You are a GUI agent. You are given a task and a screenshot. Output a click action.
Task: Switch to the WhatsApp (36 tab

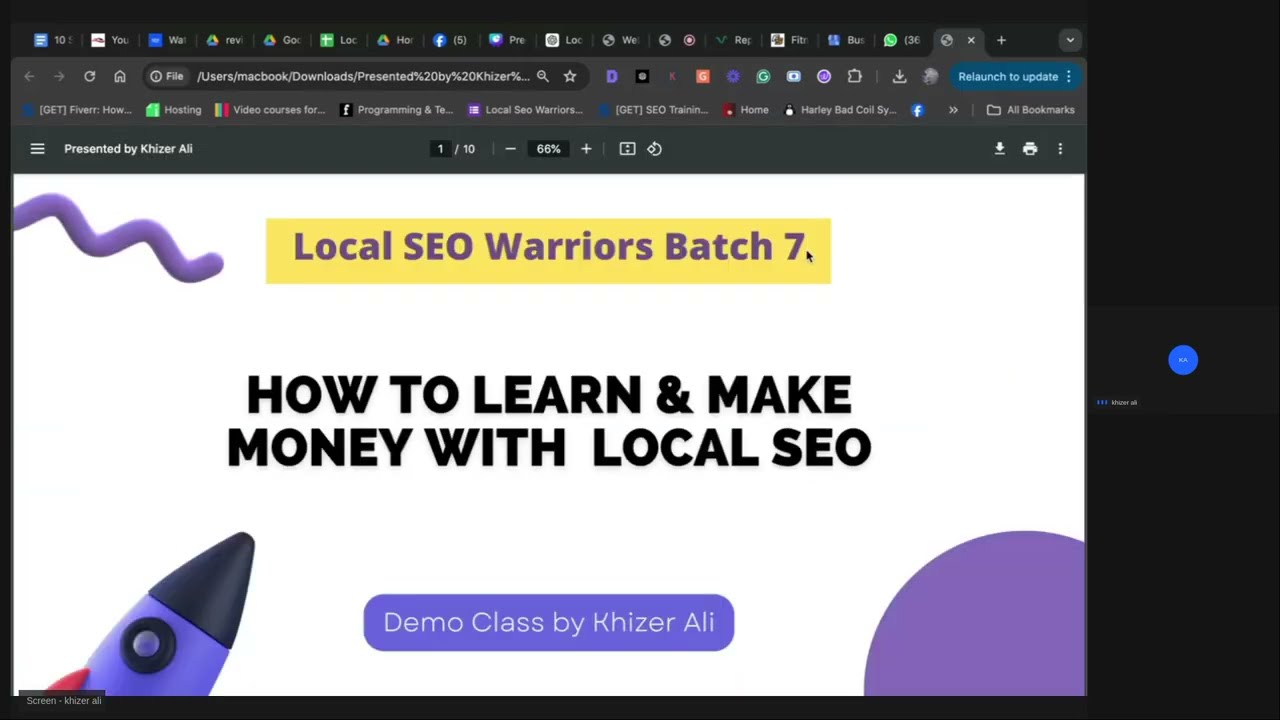(x=902, y=40)
